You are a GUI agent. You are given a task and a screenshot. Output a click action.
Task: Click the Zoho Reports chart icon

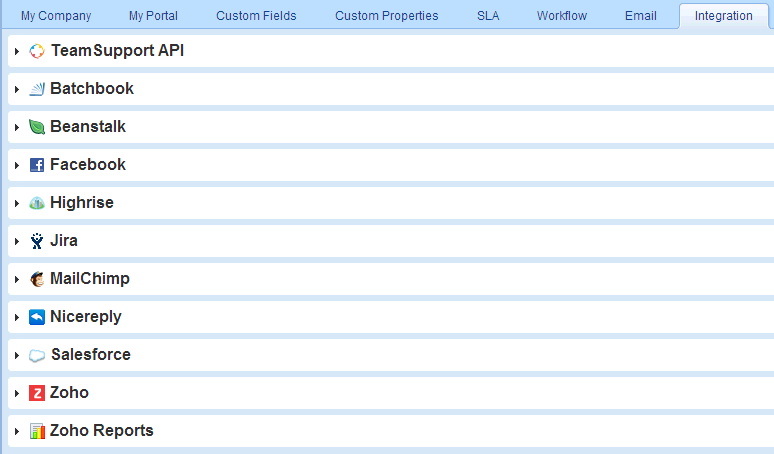coord(37,431)
